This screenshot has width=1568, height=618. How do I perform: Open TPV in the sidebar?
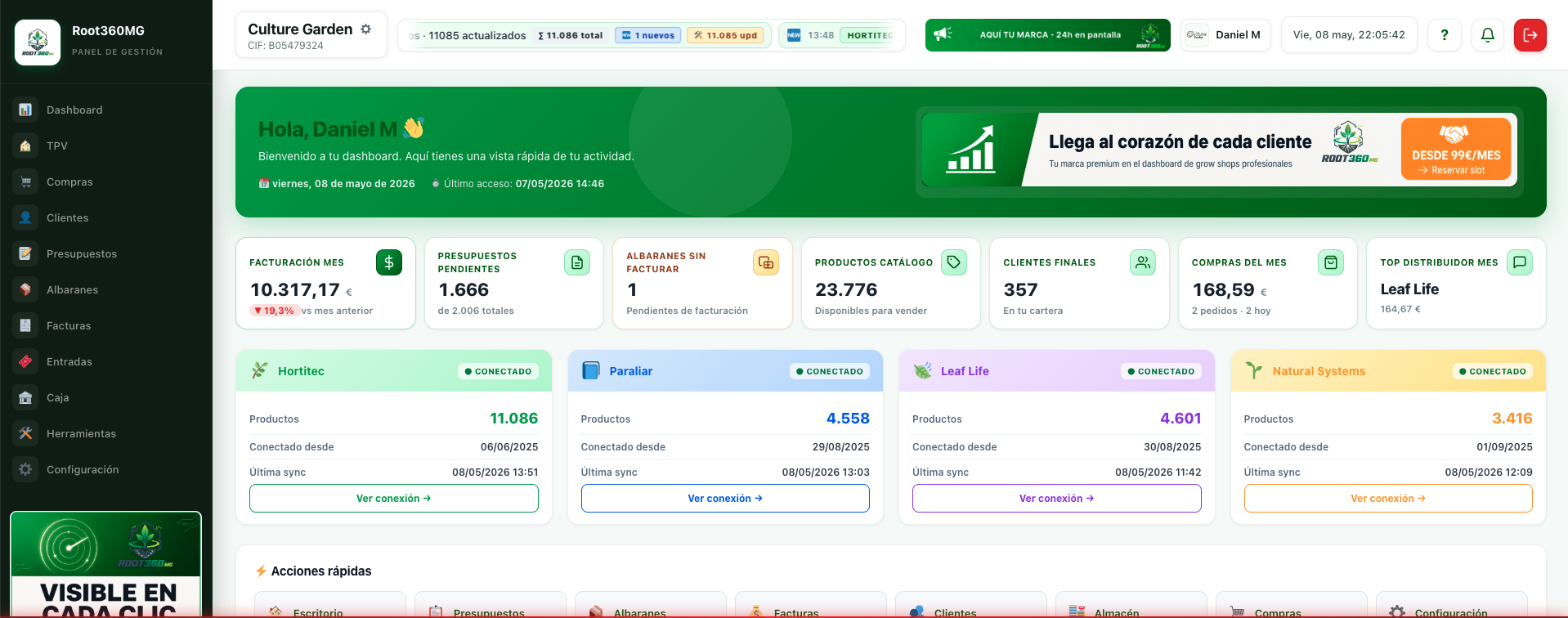pyautogui.click(x=106, y=146)
